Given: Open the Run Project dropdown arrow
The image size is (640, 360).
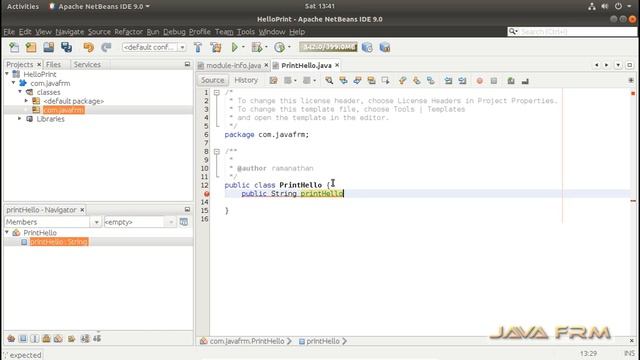Looking at the screenshot, I should click(243, 47).
